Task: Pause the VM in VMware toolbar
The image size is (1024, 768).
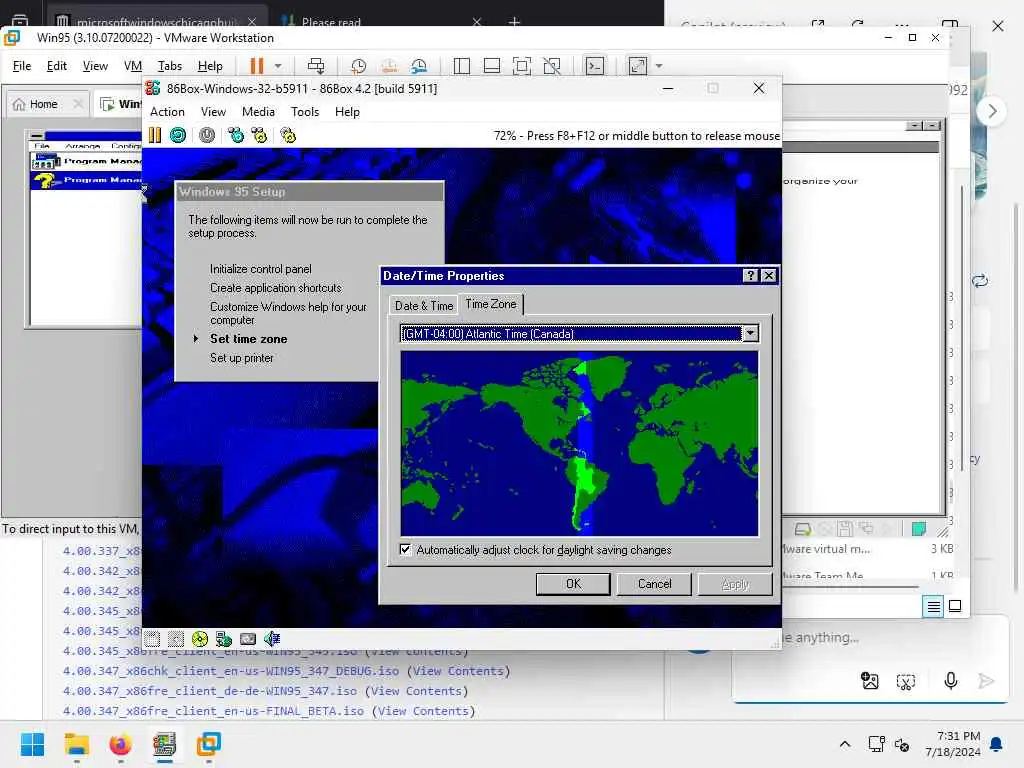Action: point(257,65)
